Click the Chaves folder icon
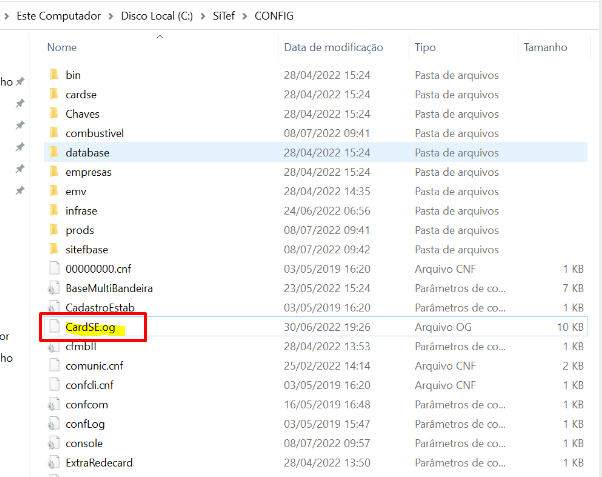This screenshot has height=477, width=602. [54, 114]
